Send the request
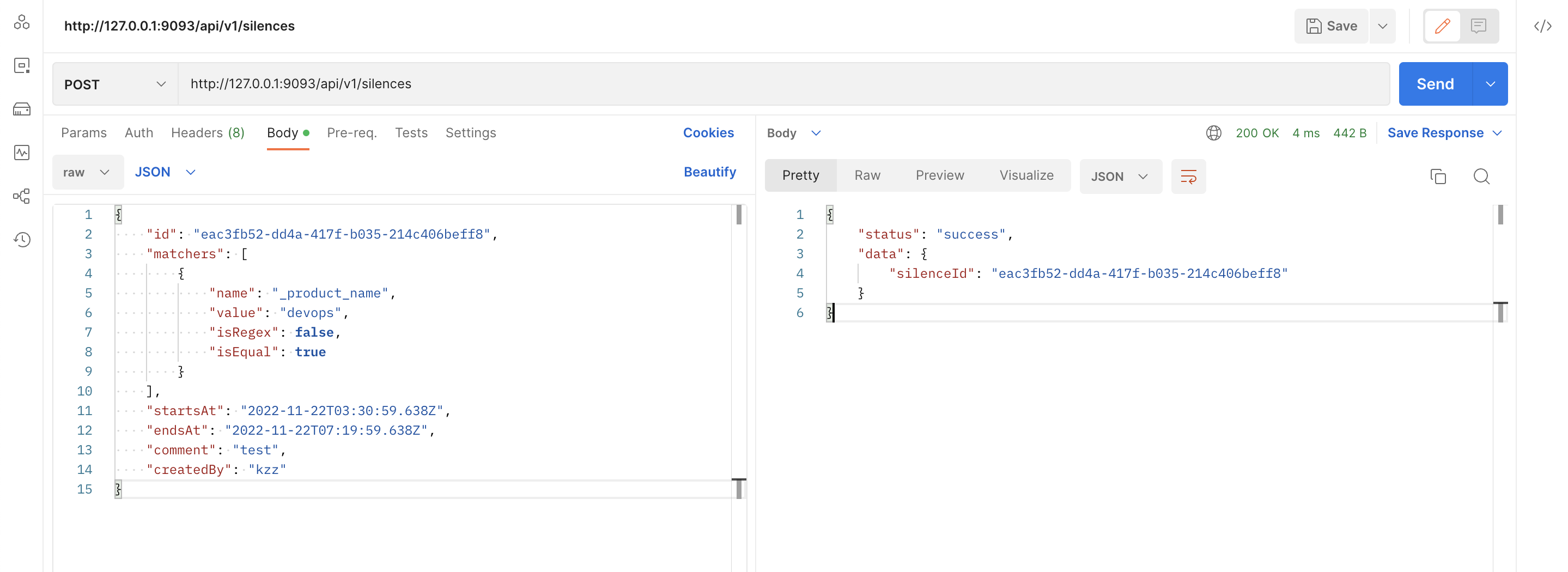 (x=1435, y=84)
